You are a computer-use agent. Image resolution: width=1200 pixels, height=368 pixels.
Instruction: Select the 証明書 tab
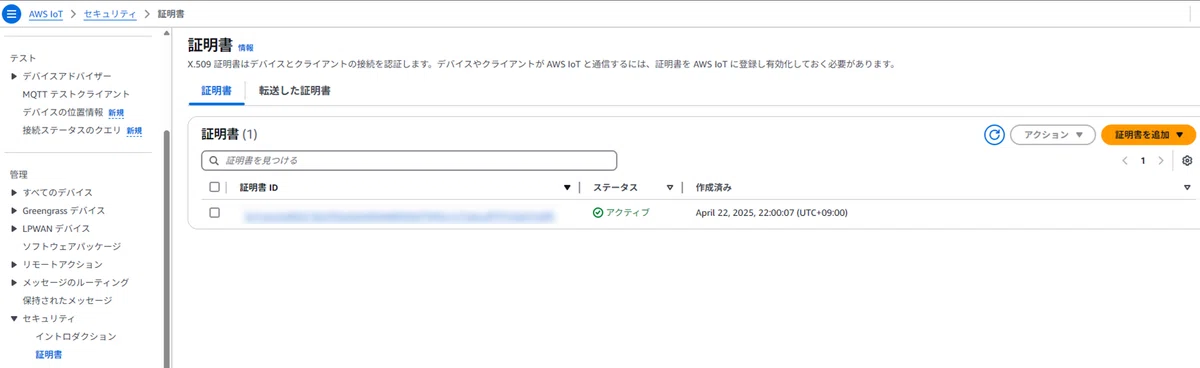point(217,90)
